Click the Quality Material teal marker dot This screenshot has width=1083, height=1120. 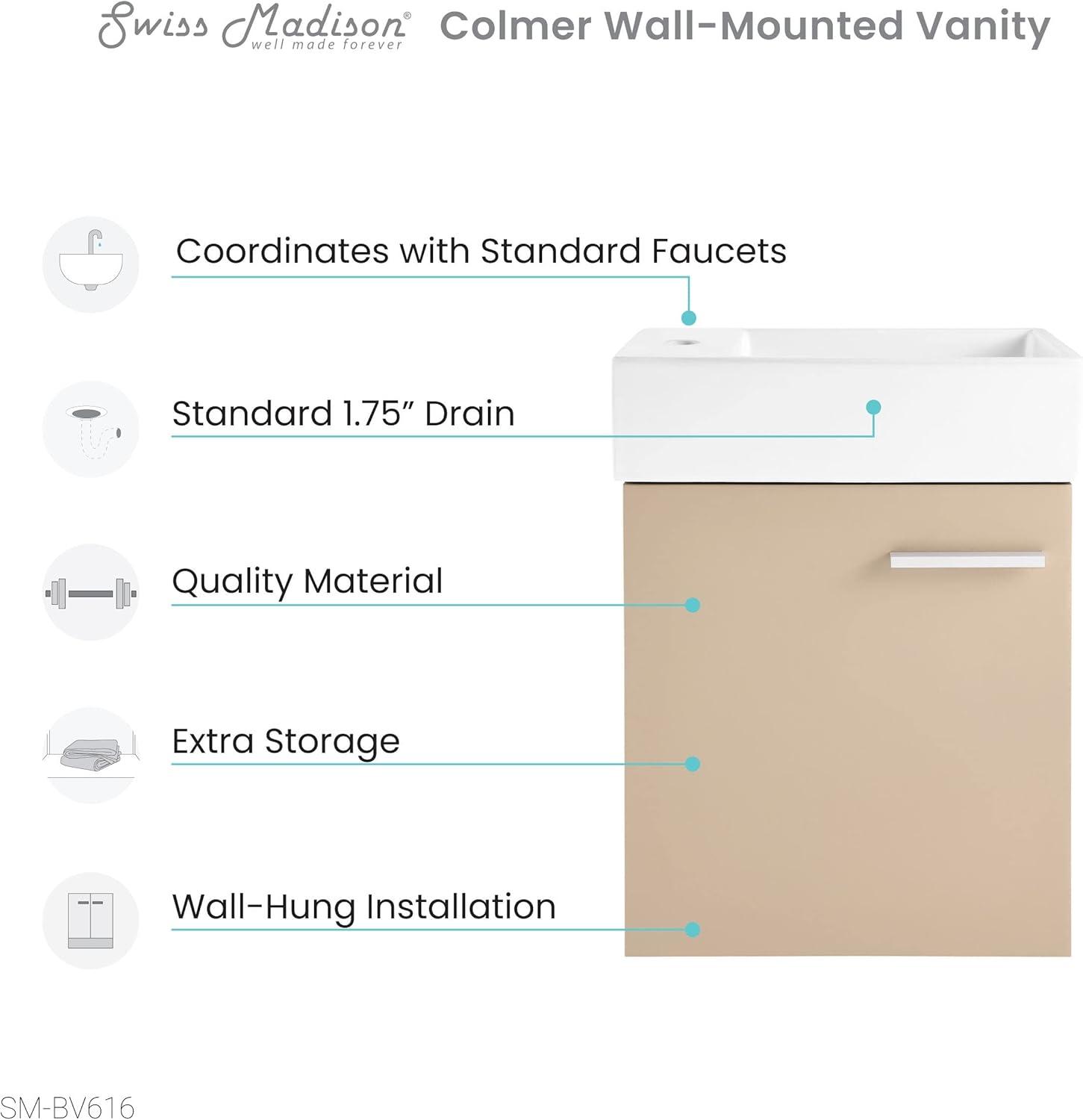tap(693, 605)
